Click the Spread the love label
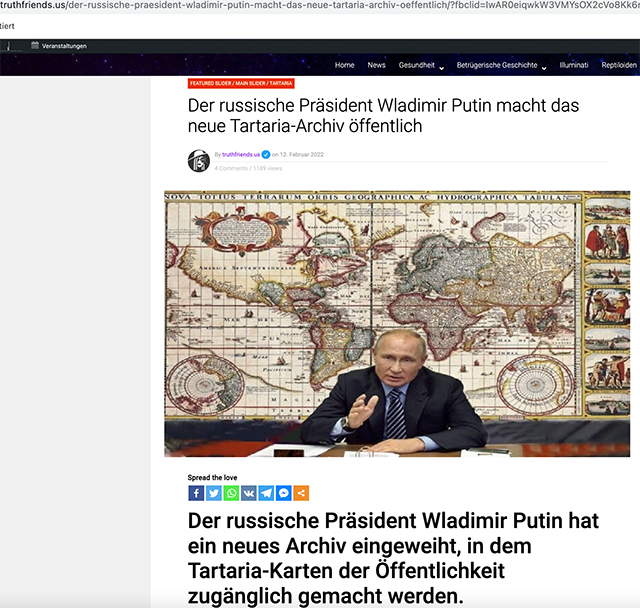 pos(212,477)
